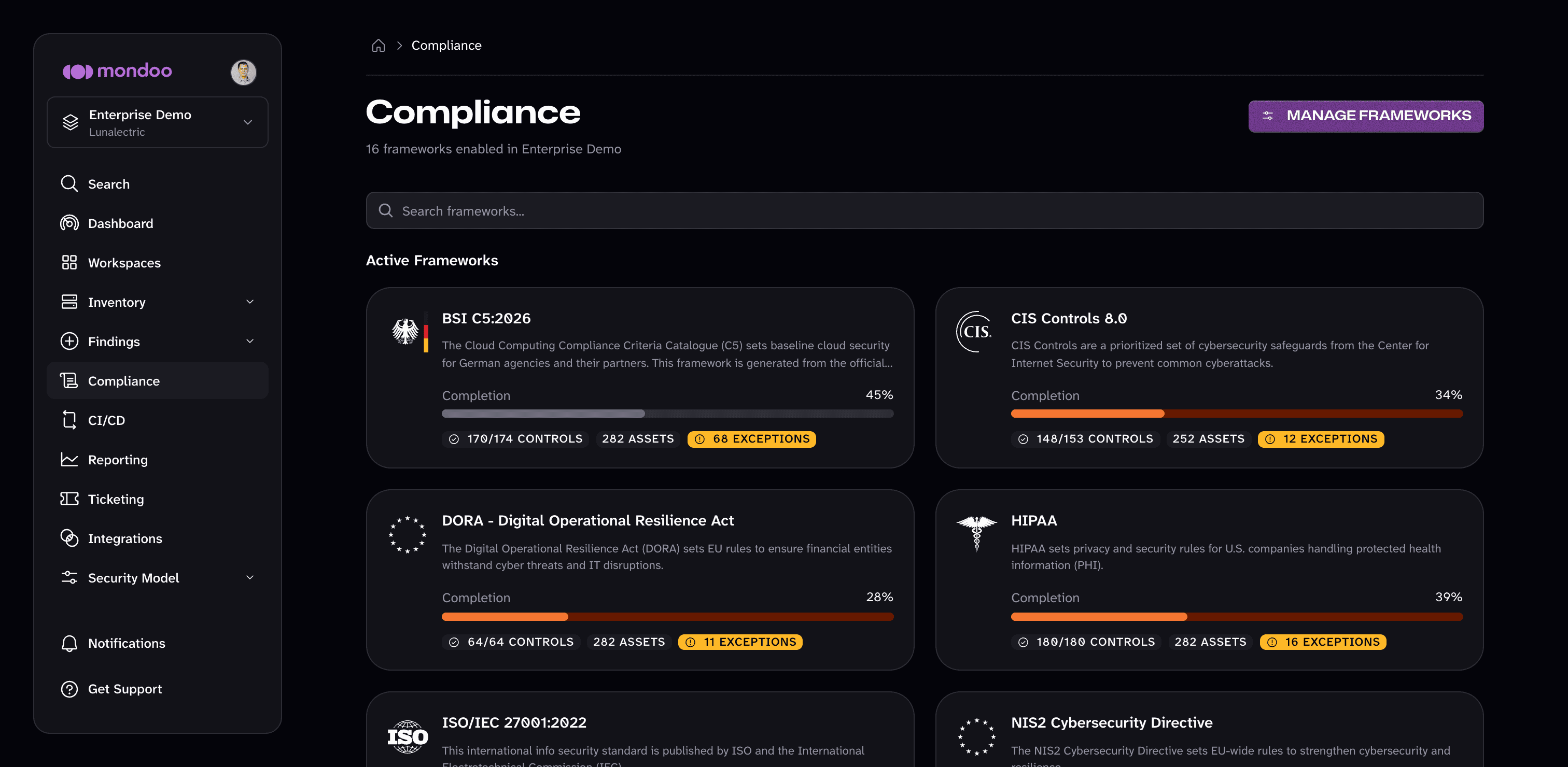The height and width of the screenshot is (767, 1568).
Task: Click the CI/CD pipeline icon
Action: (69, 420)
